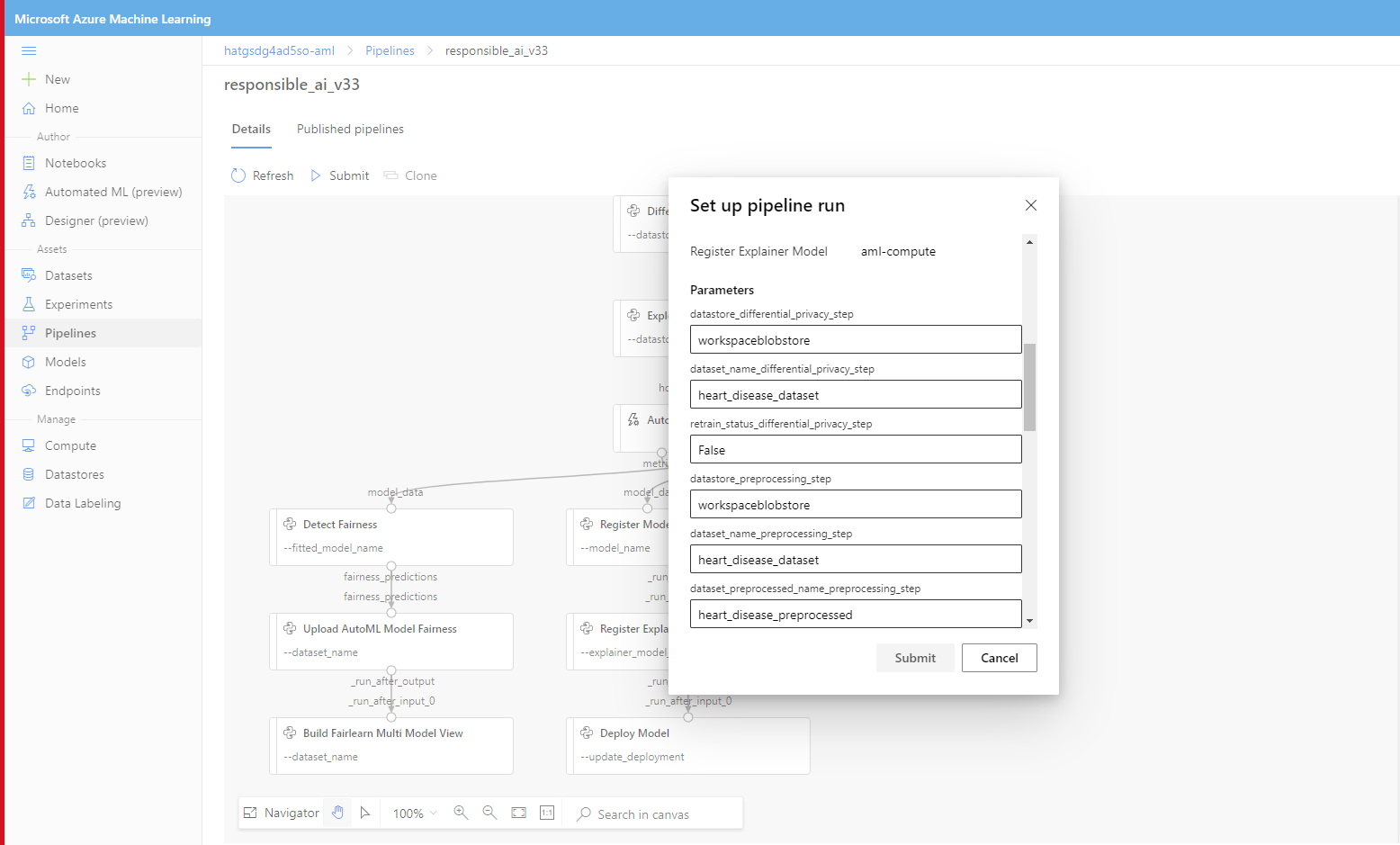The width and height of the screenshot is (1400, 845).
Task: Edit the datastore_preprocessing_step field
Action: pyautogui.click(x=856, y=504)
